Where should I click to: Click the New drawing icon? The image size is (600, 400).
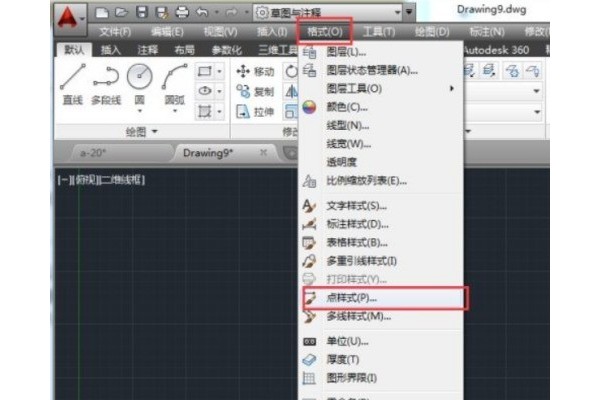102,13
